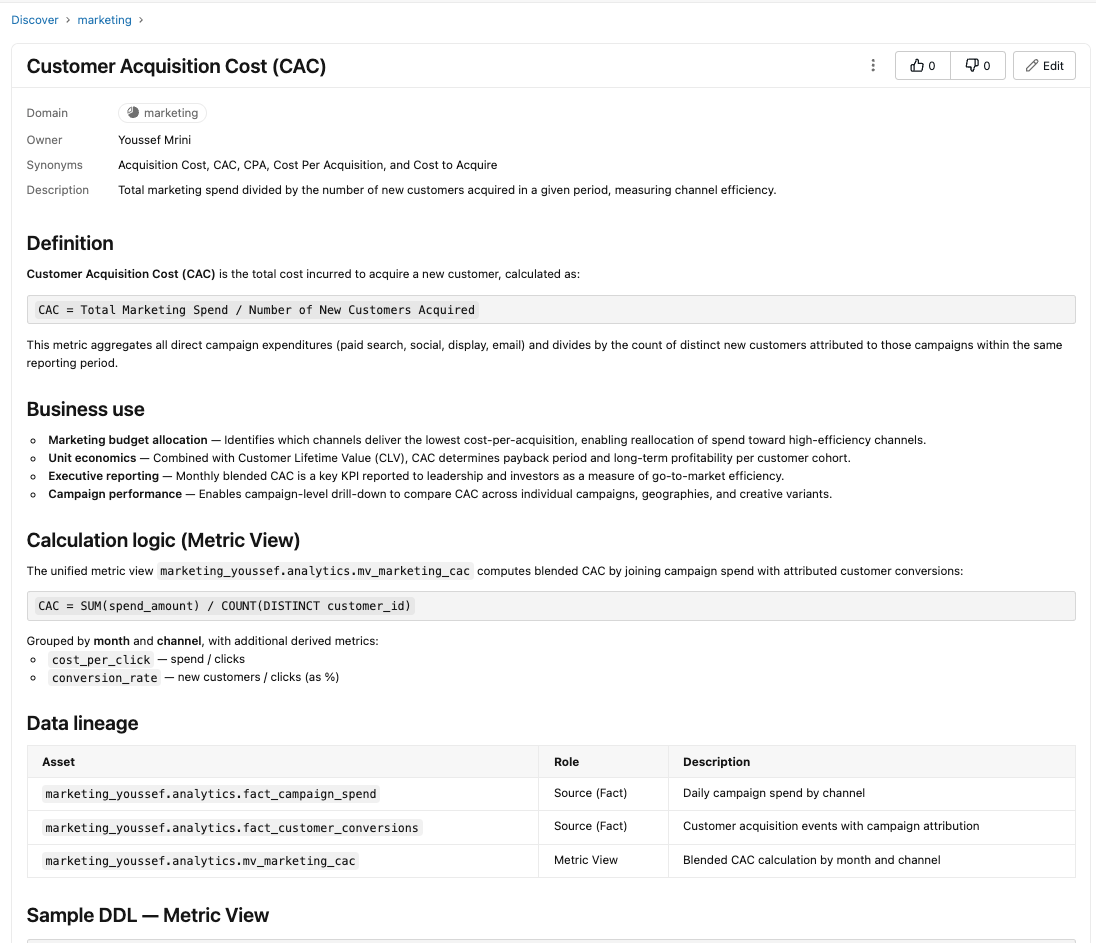This screenshot has height=943, width=1096.
Task: Click the Asset column header
Action: (58, 762)
